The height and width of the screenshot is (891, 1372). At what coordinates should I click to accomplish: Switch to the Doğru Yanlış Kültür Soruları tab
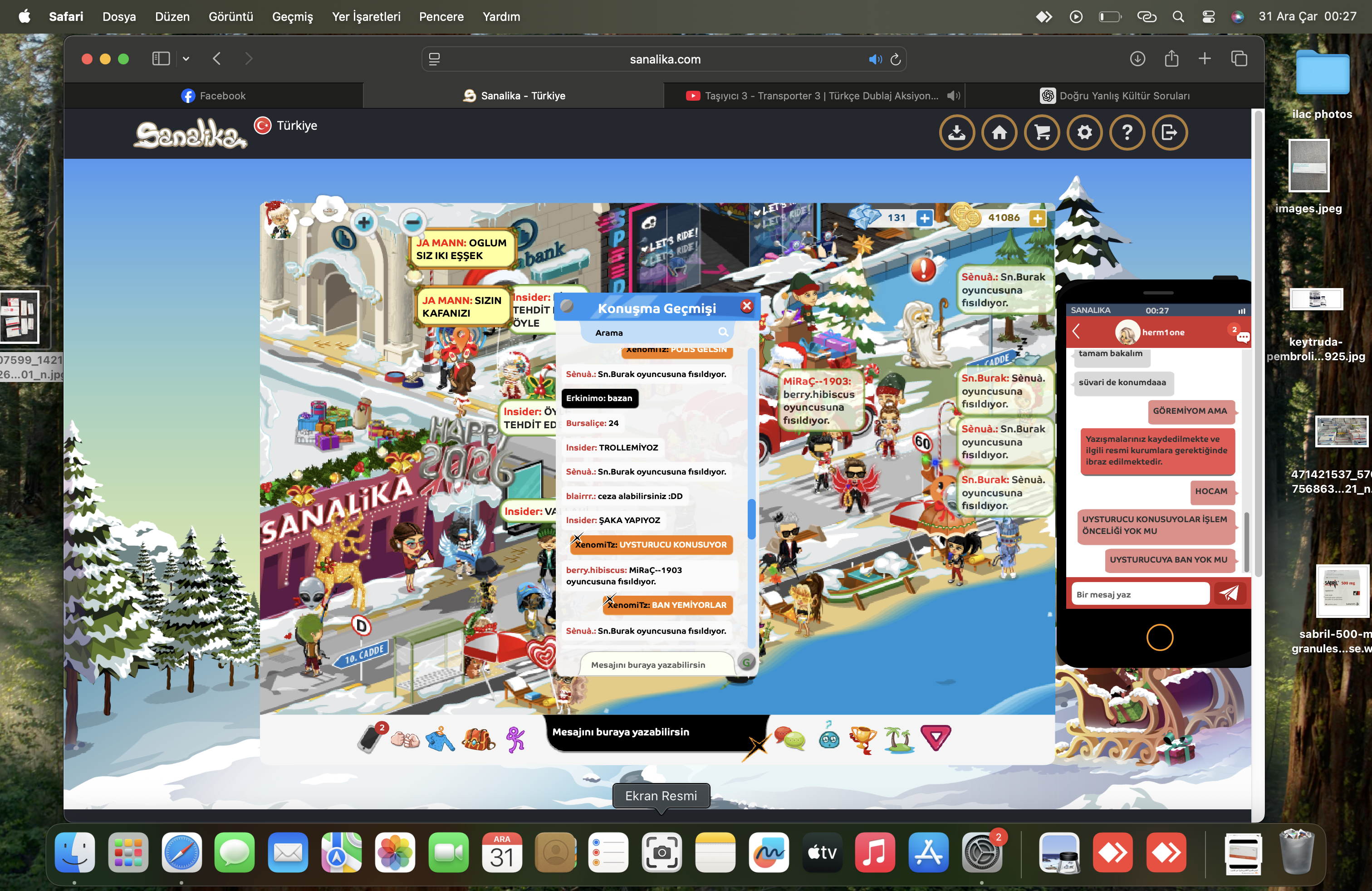(1114, 96)
